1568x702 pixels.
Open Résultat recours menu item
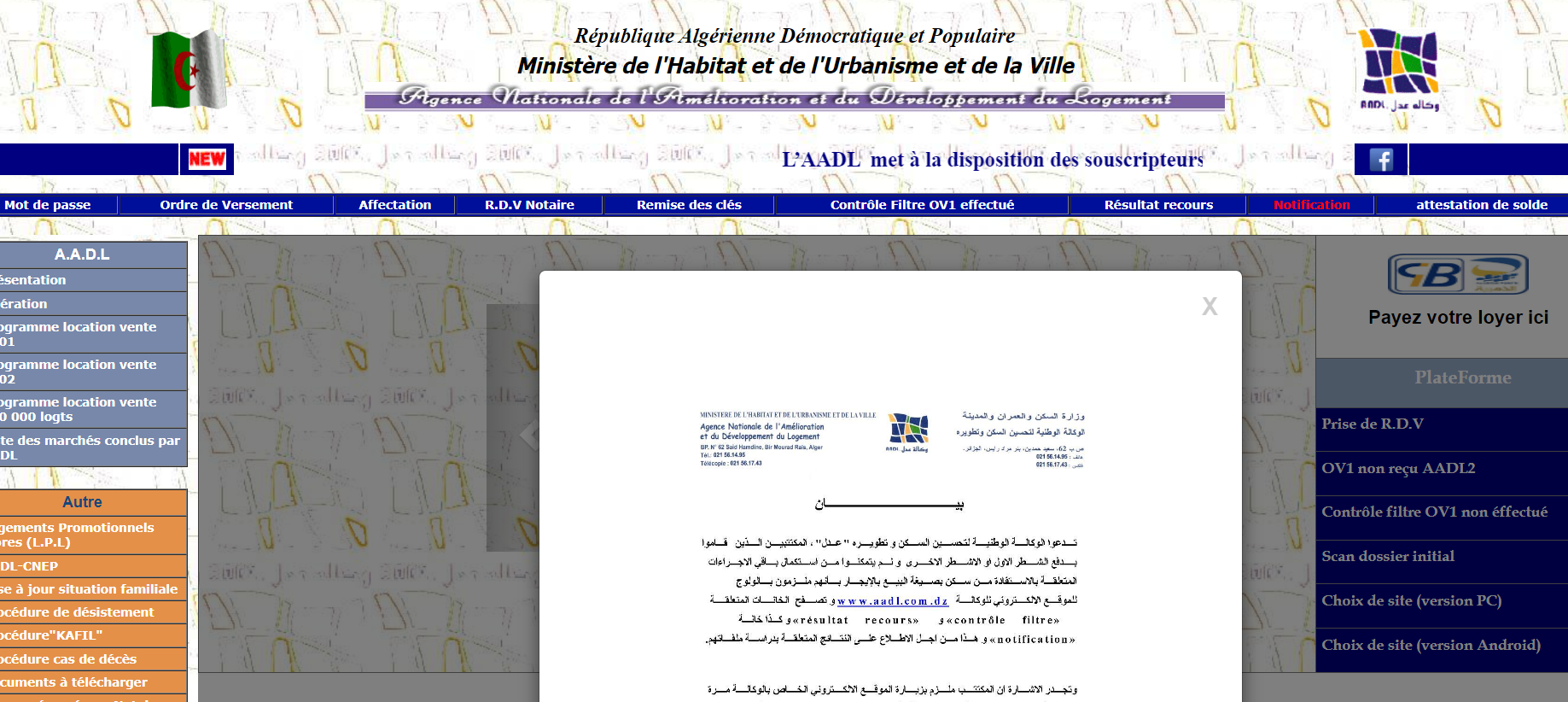click(1158, 205)
